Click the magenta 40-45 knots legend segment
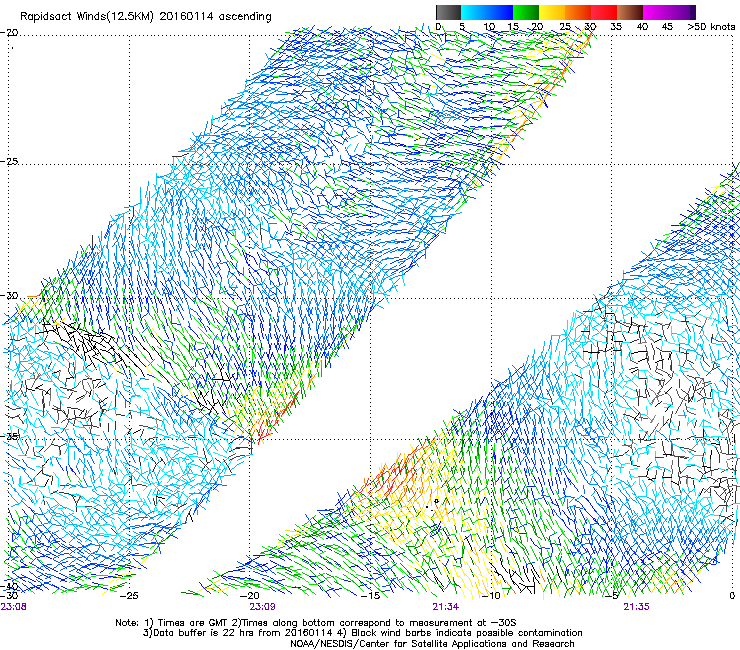 click(x=656, y=12)
